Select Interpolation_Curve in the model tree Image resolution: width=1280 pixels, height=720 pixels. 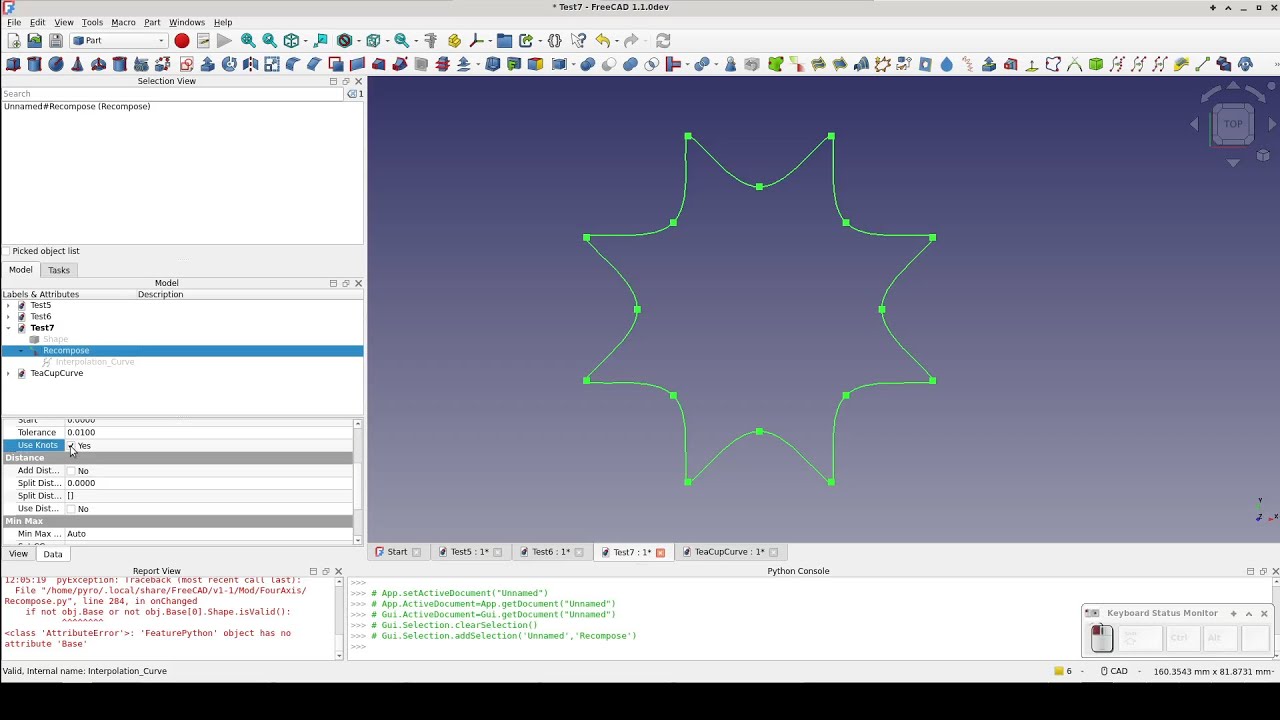click(x=94, y=362)
